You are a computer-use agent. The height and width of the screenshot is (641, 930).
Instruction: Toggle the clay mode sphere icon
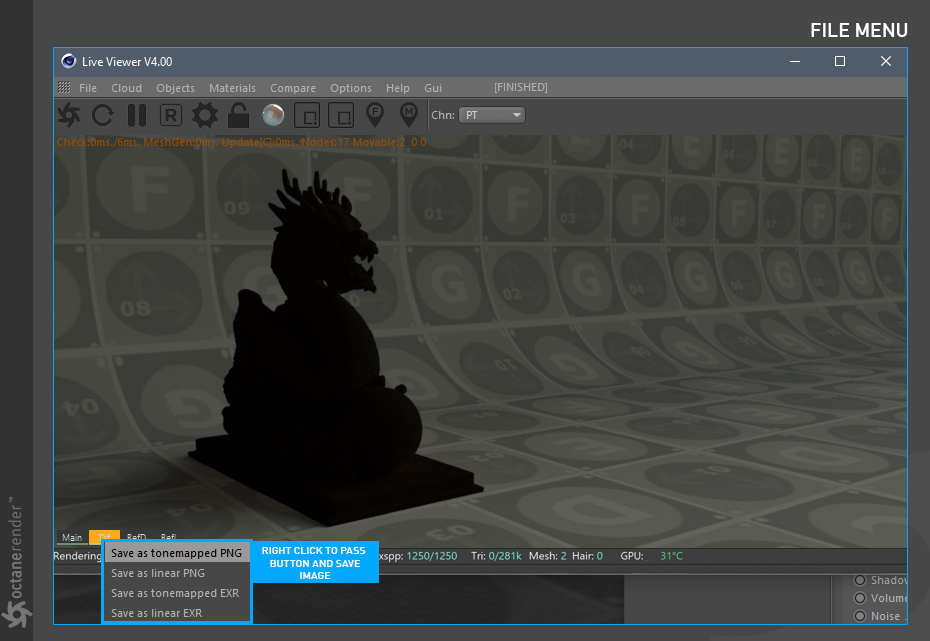[x=273, y=115]
